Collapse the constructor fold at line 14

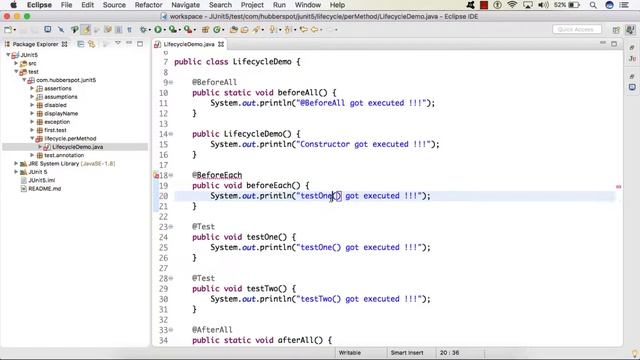(x=171, y=134)
